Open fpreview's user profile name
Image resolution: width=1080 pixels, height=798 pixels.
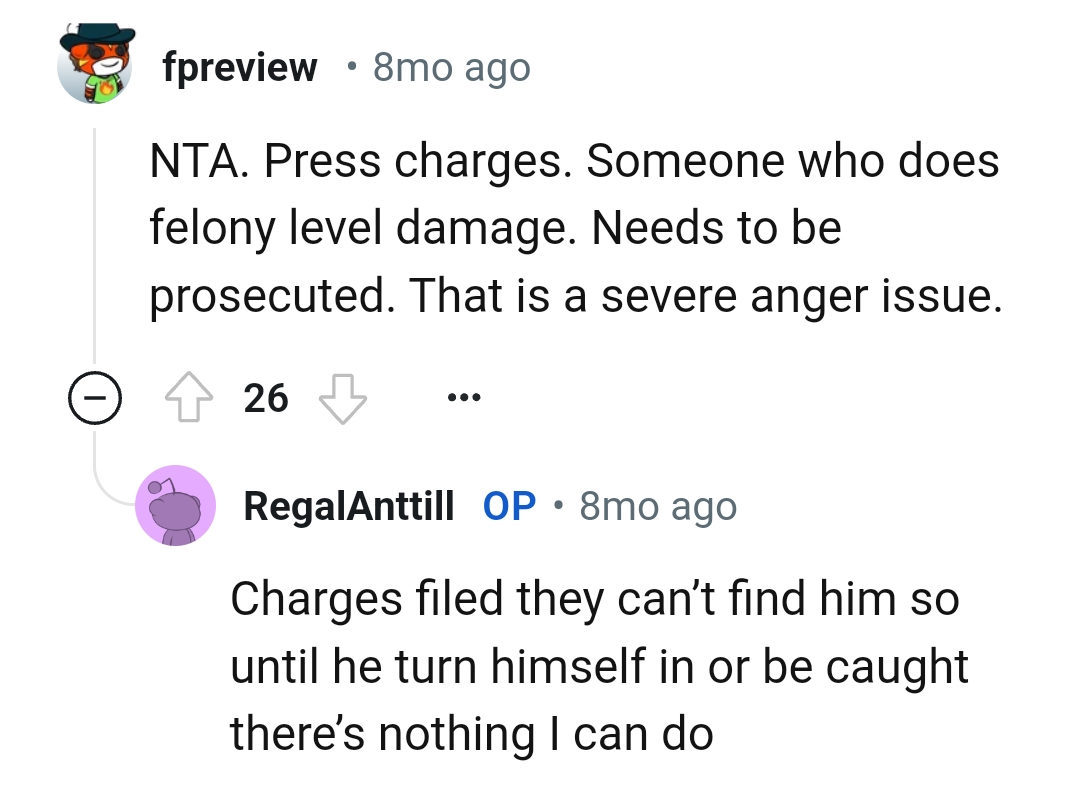240,68
